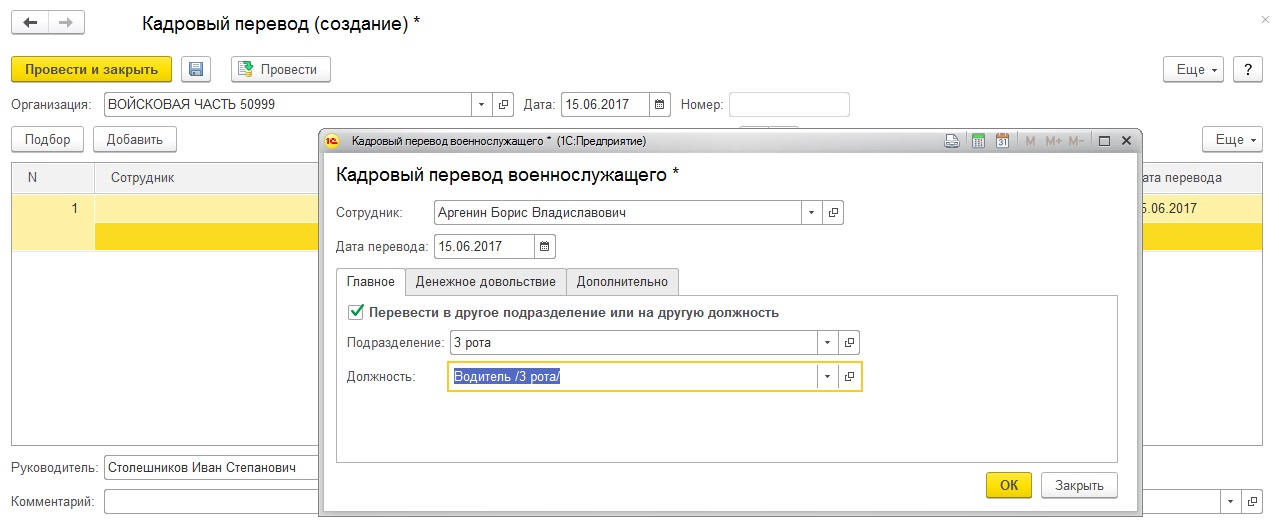Viewport: 1279px width, 523px height.
Task: Expand the Должность dropdown list
Action: click(x=827, y=377)
